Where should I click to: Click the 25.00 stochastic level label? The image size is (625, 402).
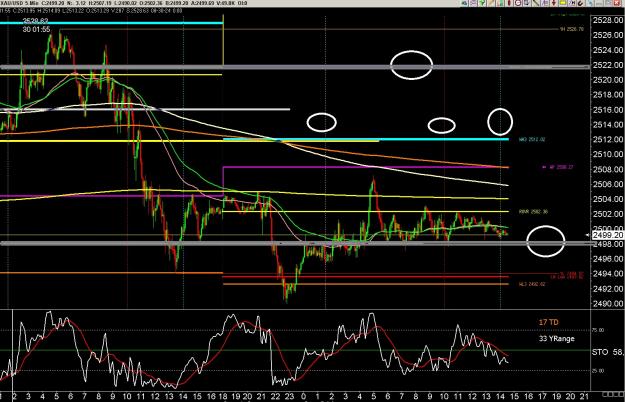pos(598,371)
